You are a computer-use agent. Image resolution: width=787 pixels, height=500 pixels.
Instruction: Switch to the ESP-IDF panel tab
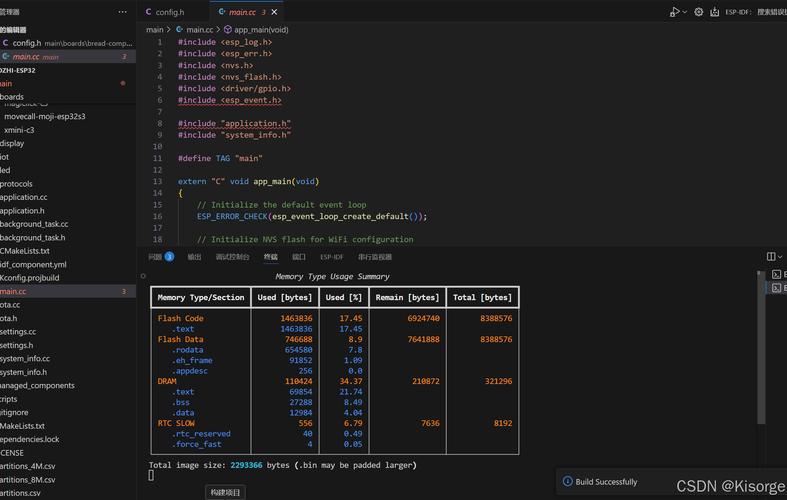click(332, 257)
